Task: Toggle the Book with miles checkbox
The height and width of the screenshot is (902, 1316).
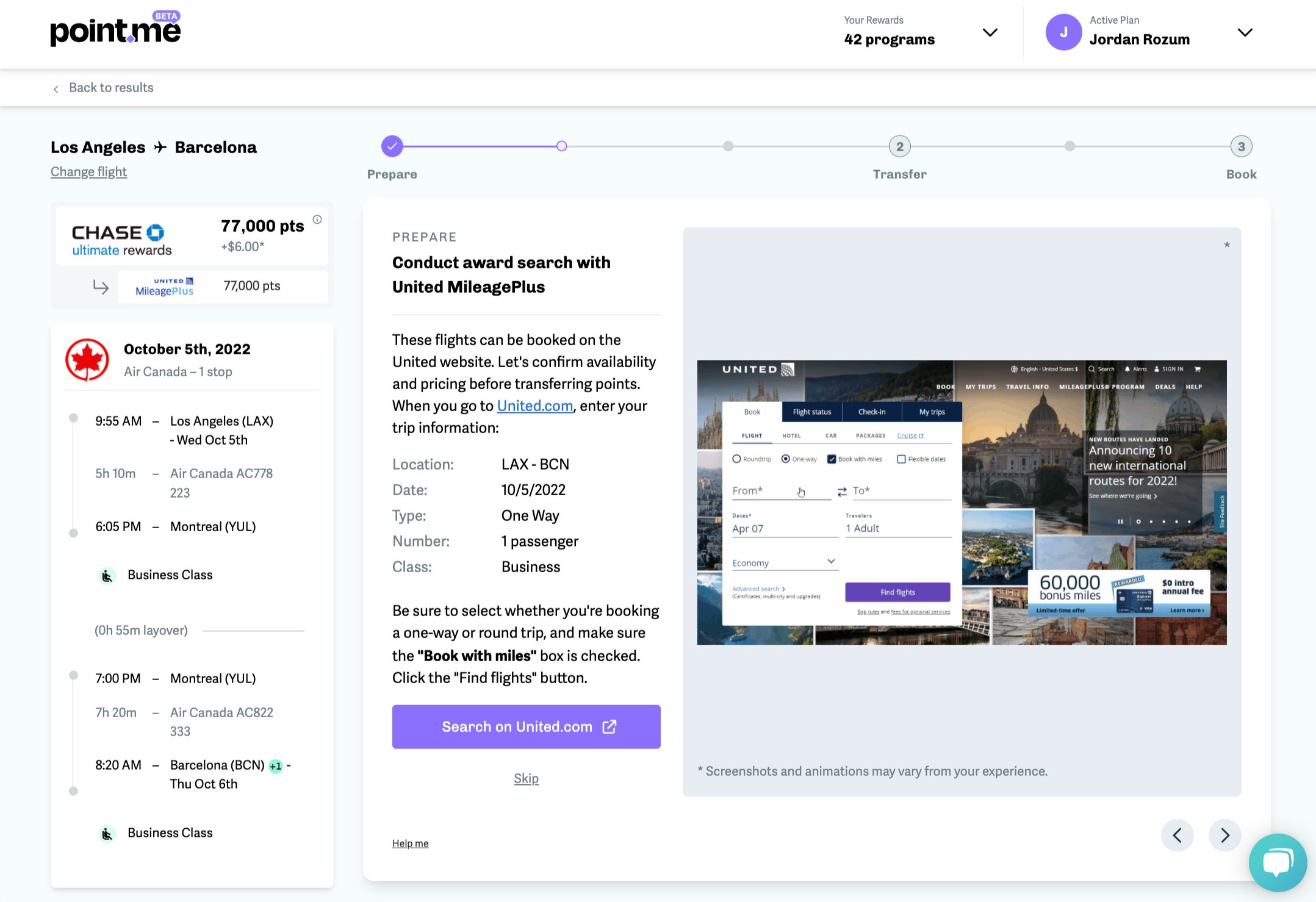Action: pyautogui.click(x=832, y=459)
